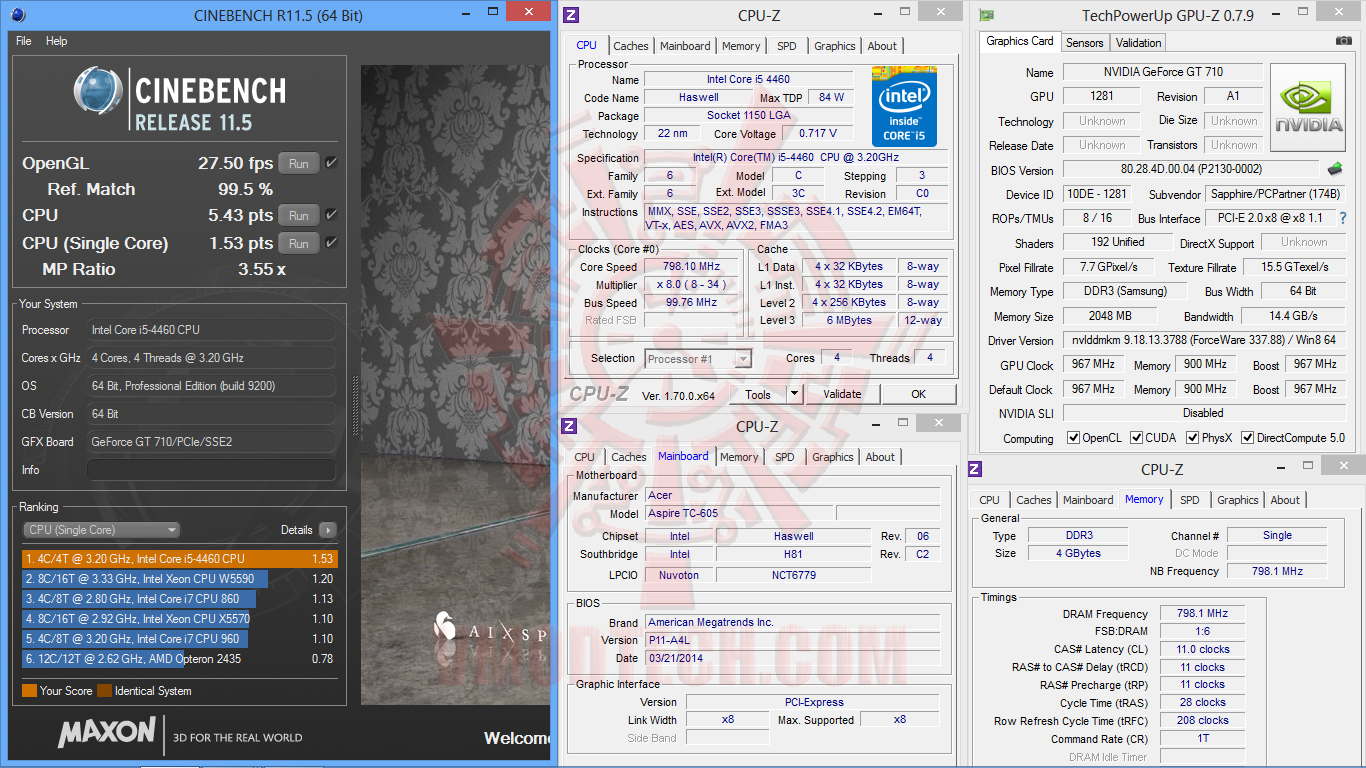Click the Cinebench sphere logo
This screenshot has width=1366, height=768.
coord(99,91)
